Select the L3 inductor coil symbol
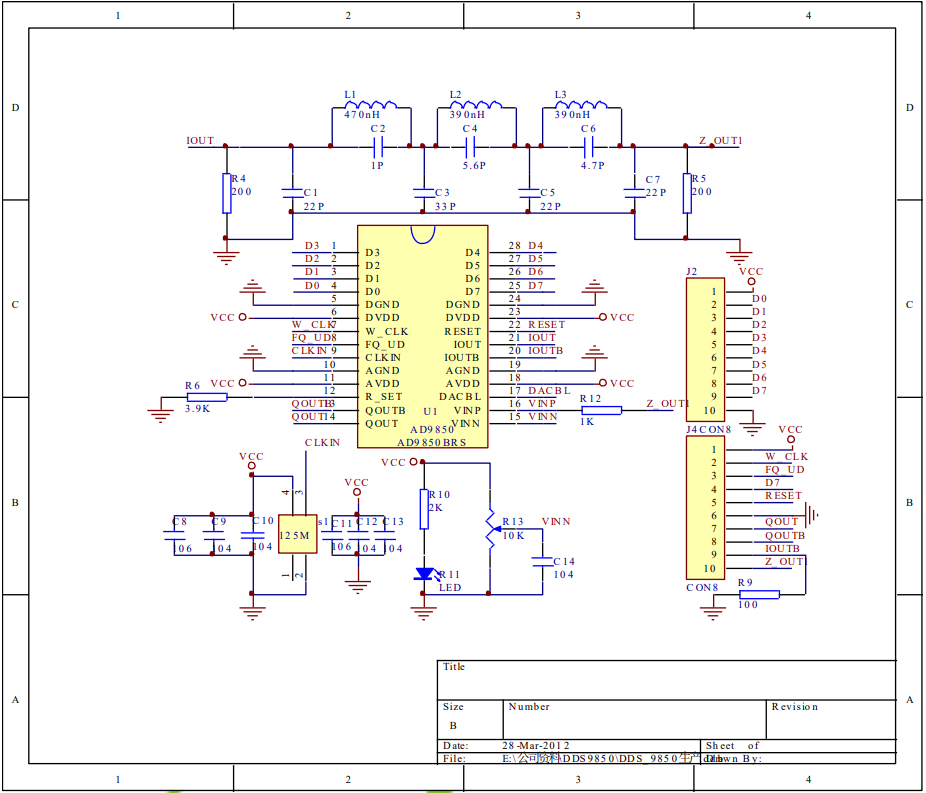 581,104
